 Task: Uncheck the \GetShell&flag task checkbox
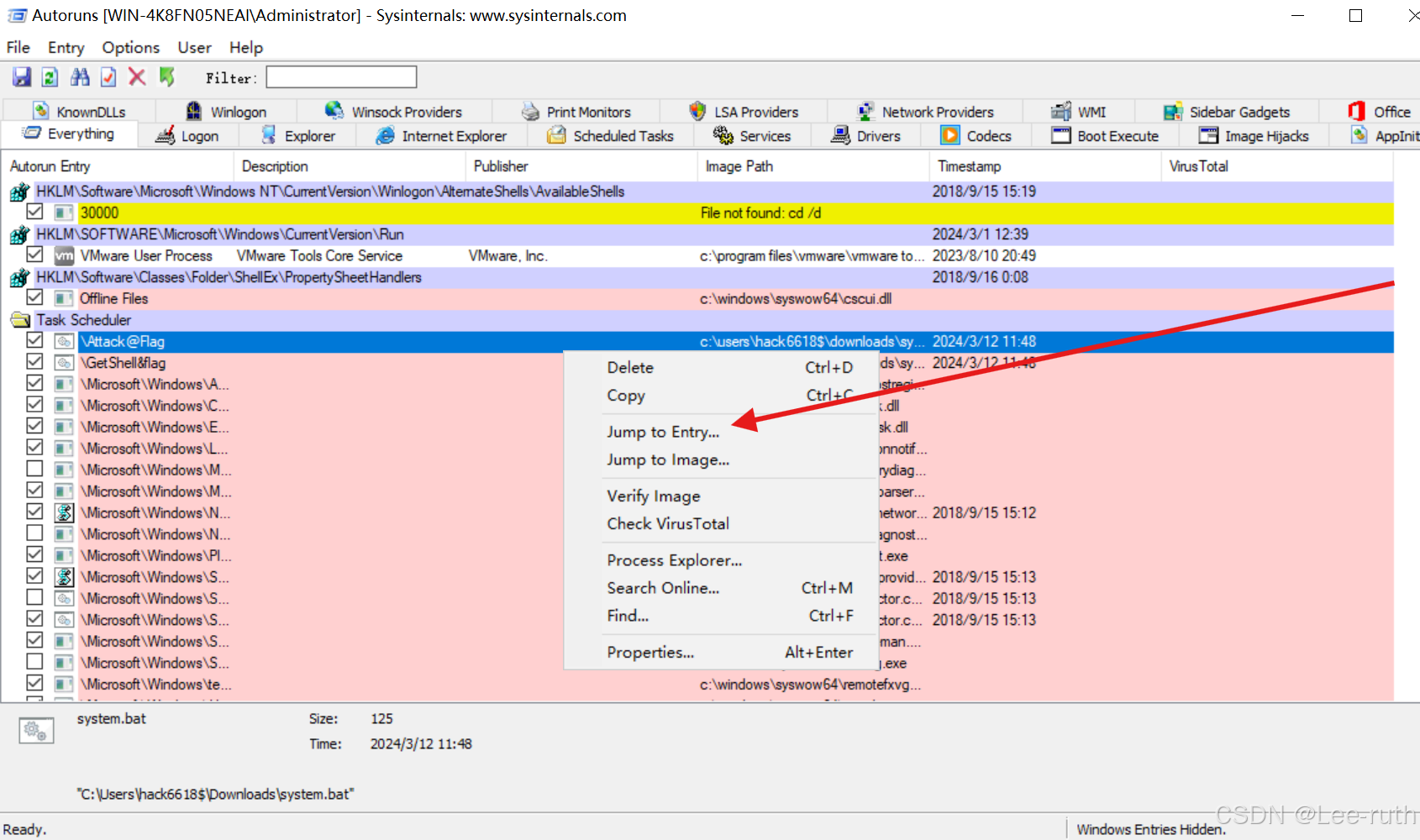(34, 362)
